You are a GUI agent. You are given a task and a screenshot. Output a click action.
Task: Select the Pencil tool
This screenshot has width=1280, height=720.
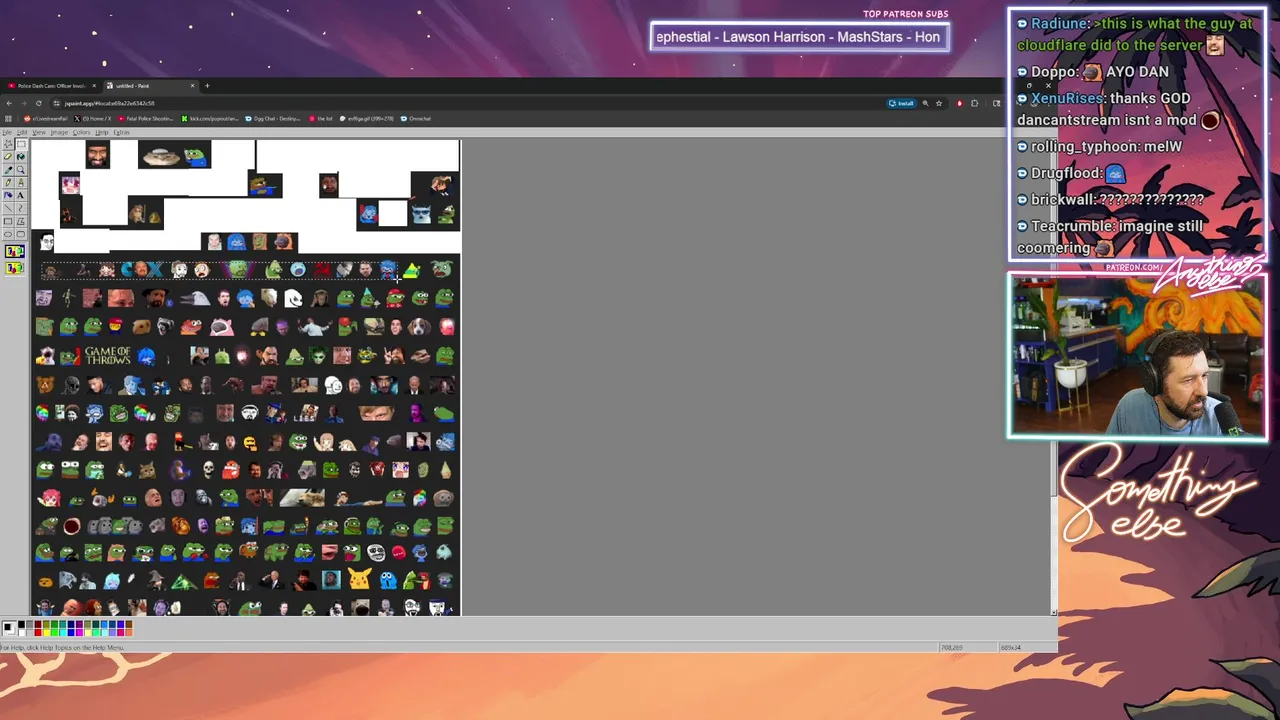click(8, 183)
